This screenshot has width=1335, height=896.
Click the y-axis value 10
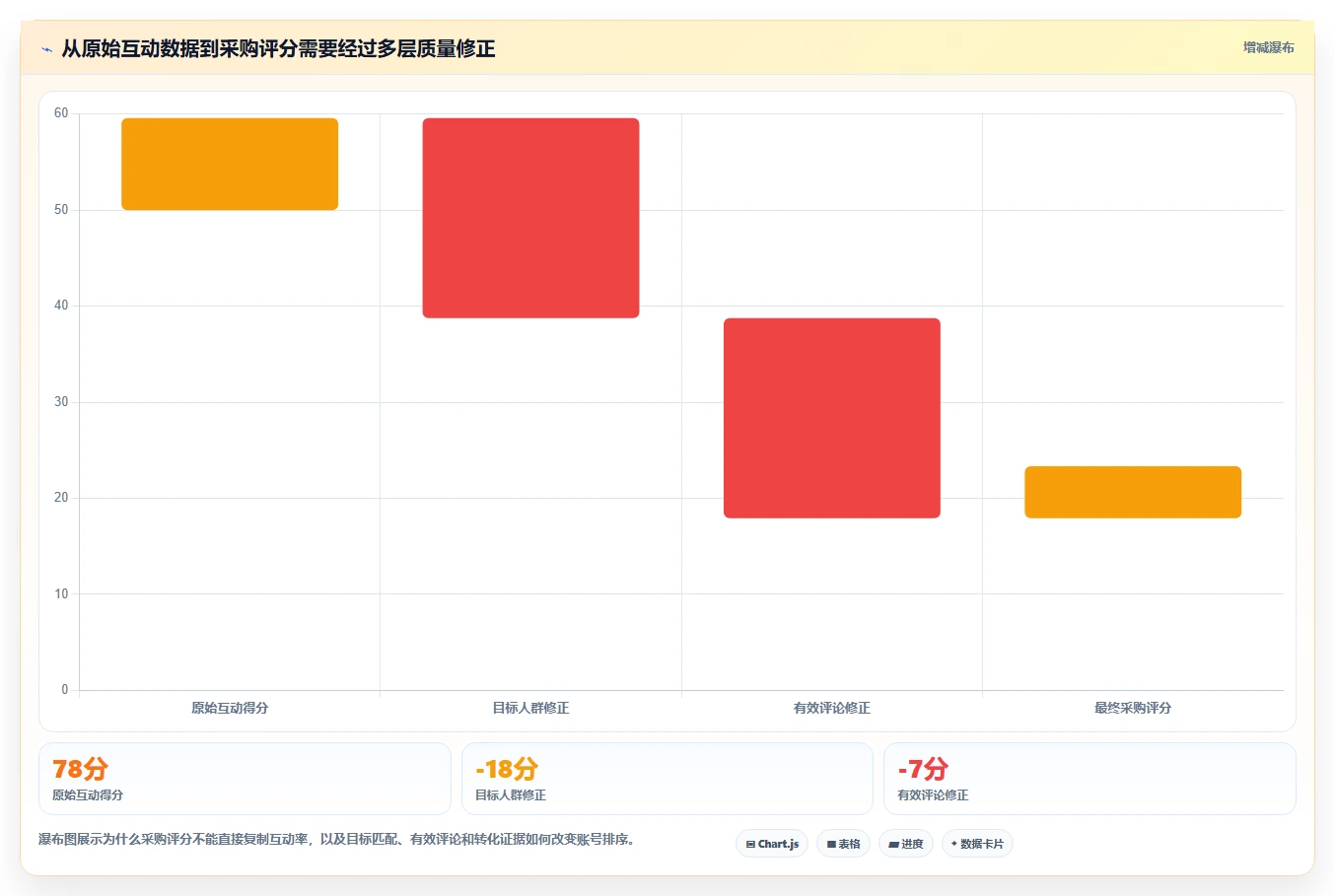(61, 594)
